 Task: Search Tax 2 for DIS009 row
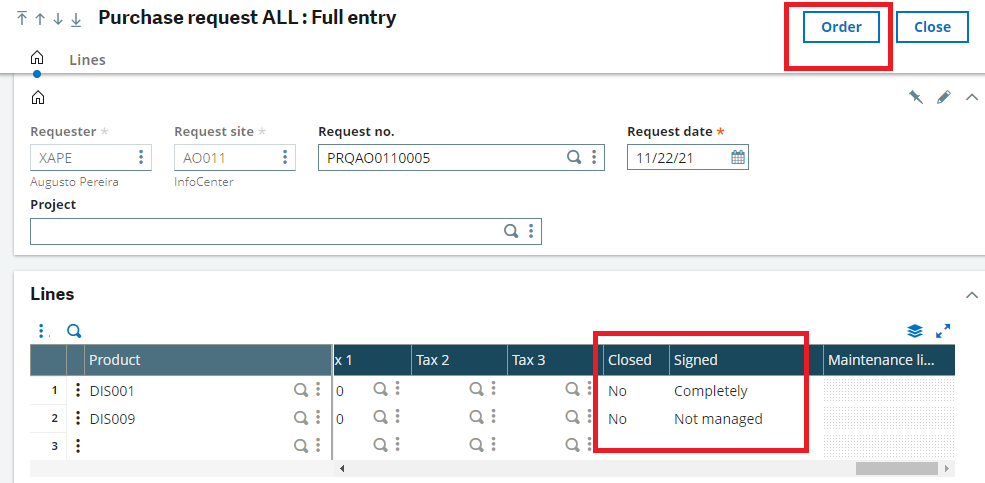pos(477,417)
